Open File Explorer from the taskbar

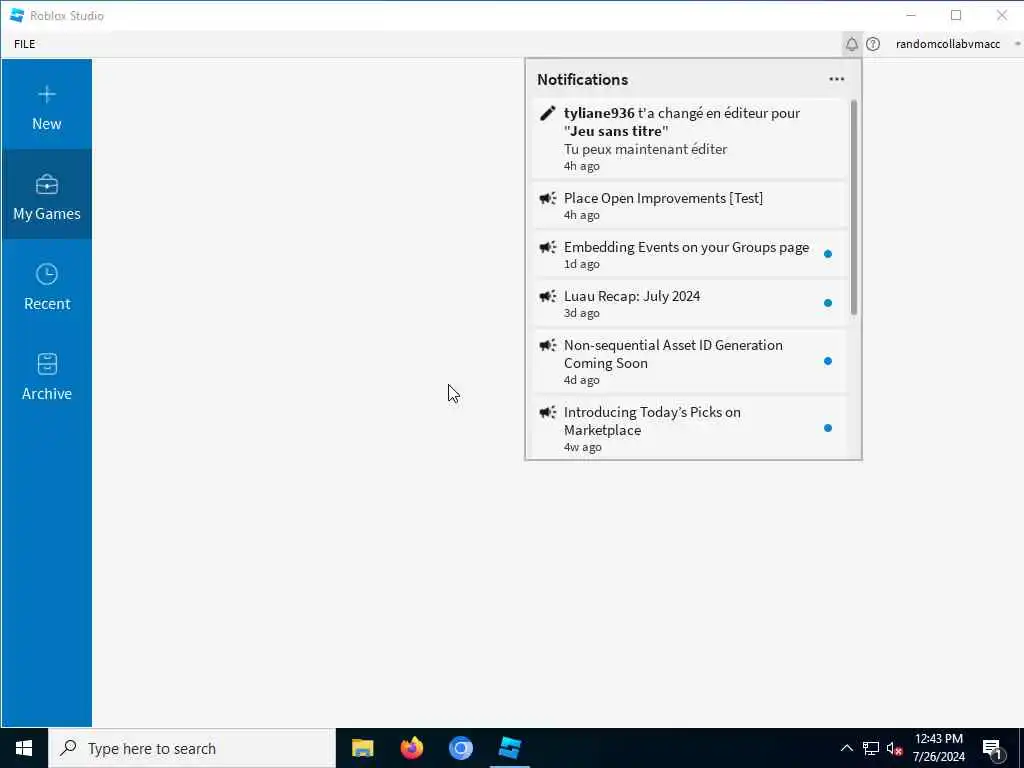[362, 748]
